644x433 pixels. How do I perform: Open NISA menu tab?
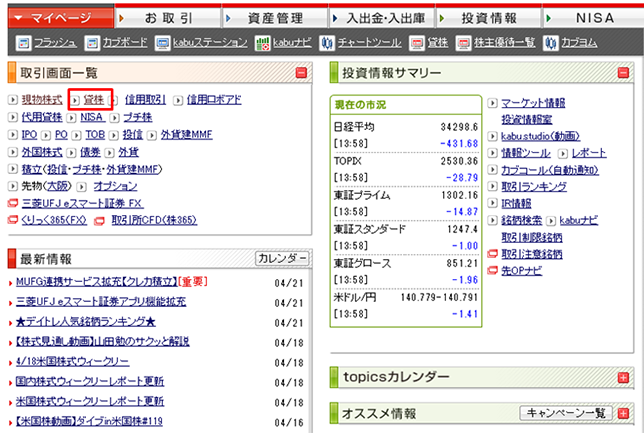tap(594, 18)
